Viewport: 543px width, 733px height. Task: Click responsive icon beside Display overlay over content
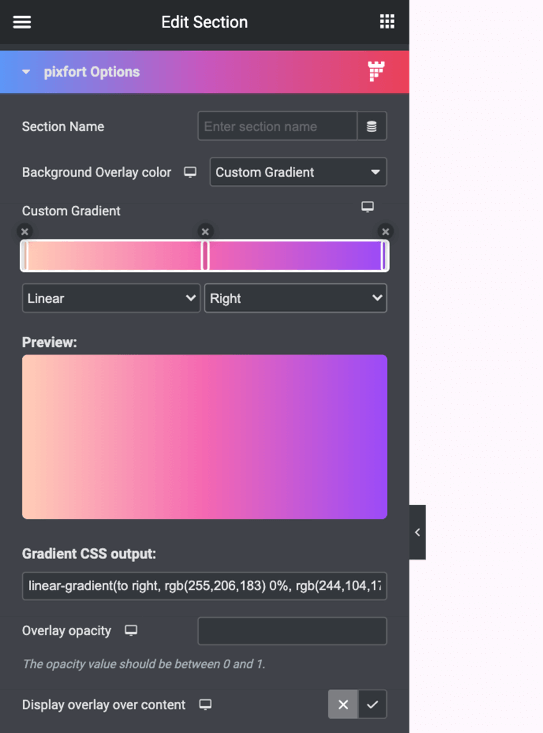point(206,704)
